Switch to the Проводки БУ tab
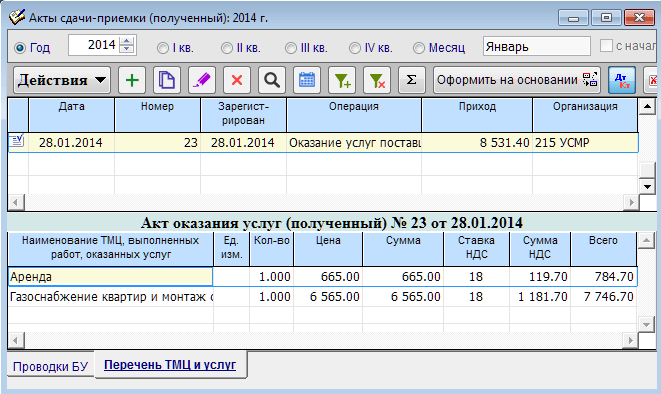This screenshot has width=661, height=394. coord(50,367)
